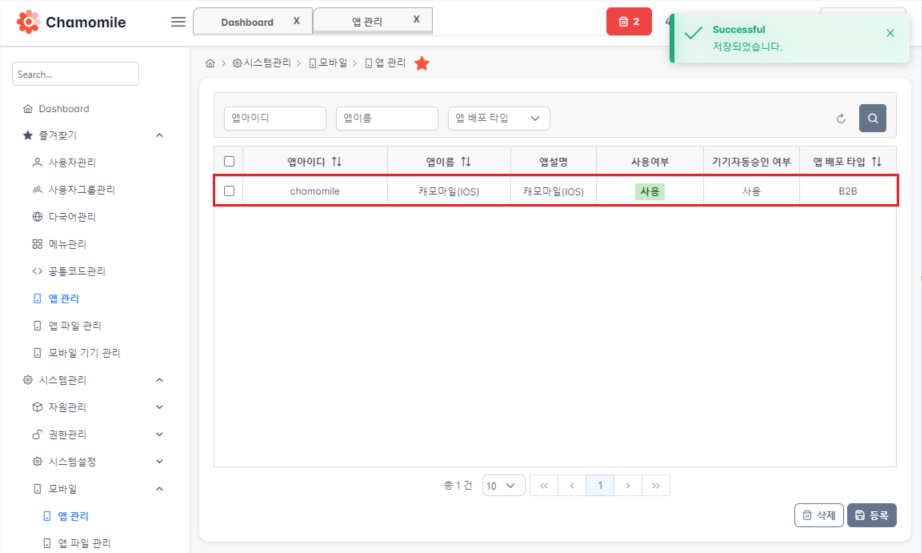The height and width of the screenshot is (553, 922).
Task: Click the home breadcrumb icon
Action: [210, 63]
